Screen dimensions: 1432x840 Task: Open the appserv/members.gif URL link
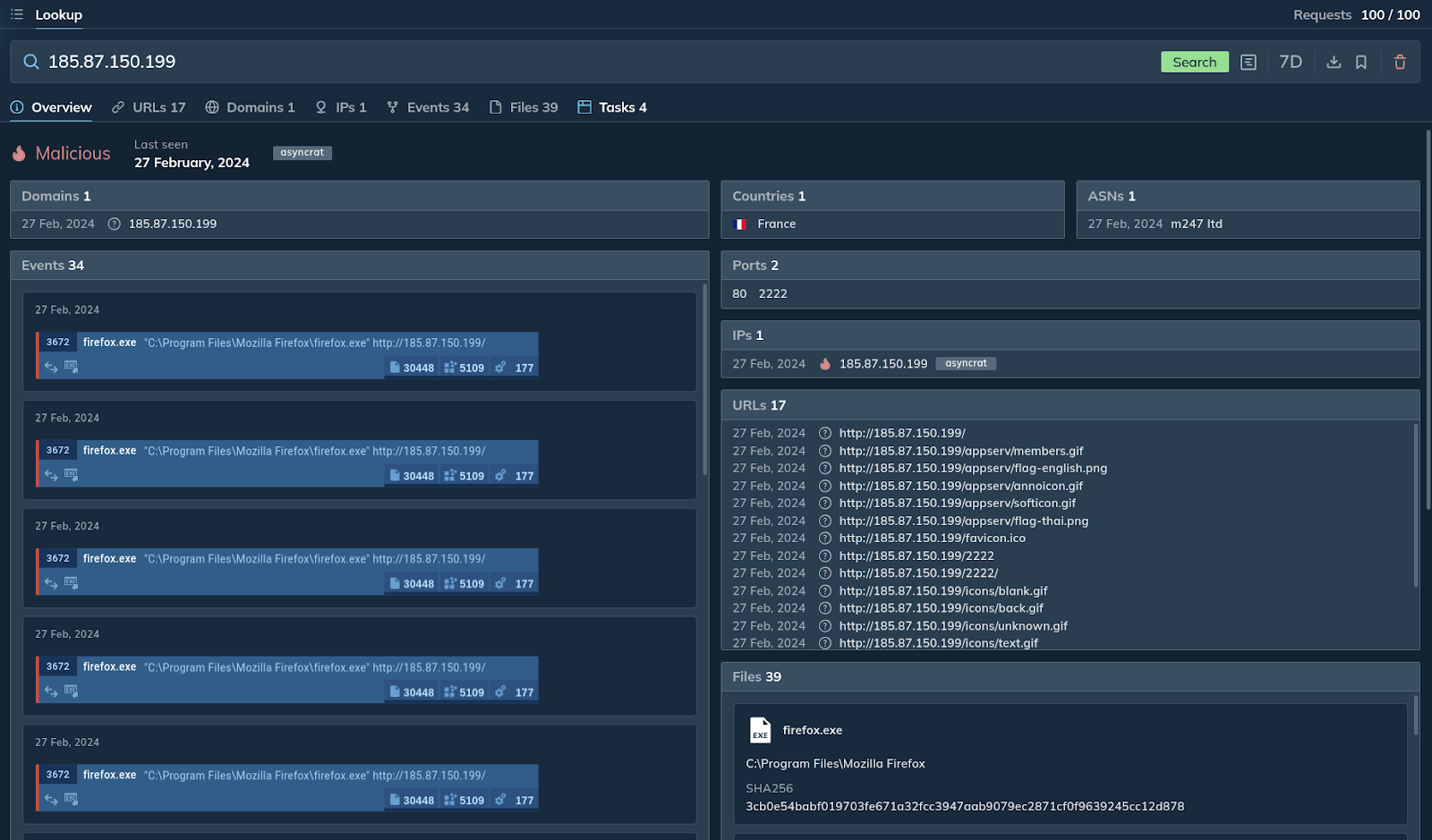[960, 451]
